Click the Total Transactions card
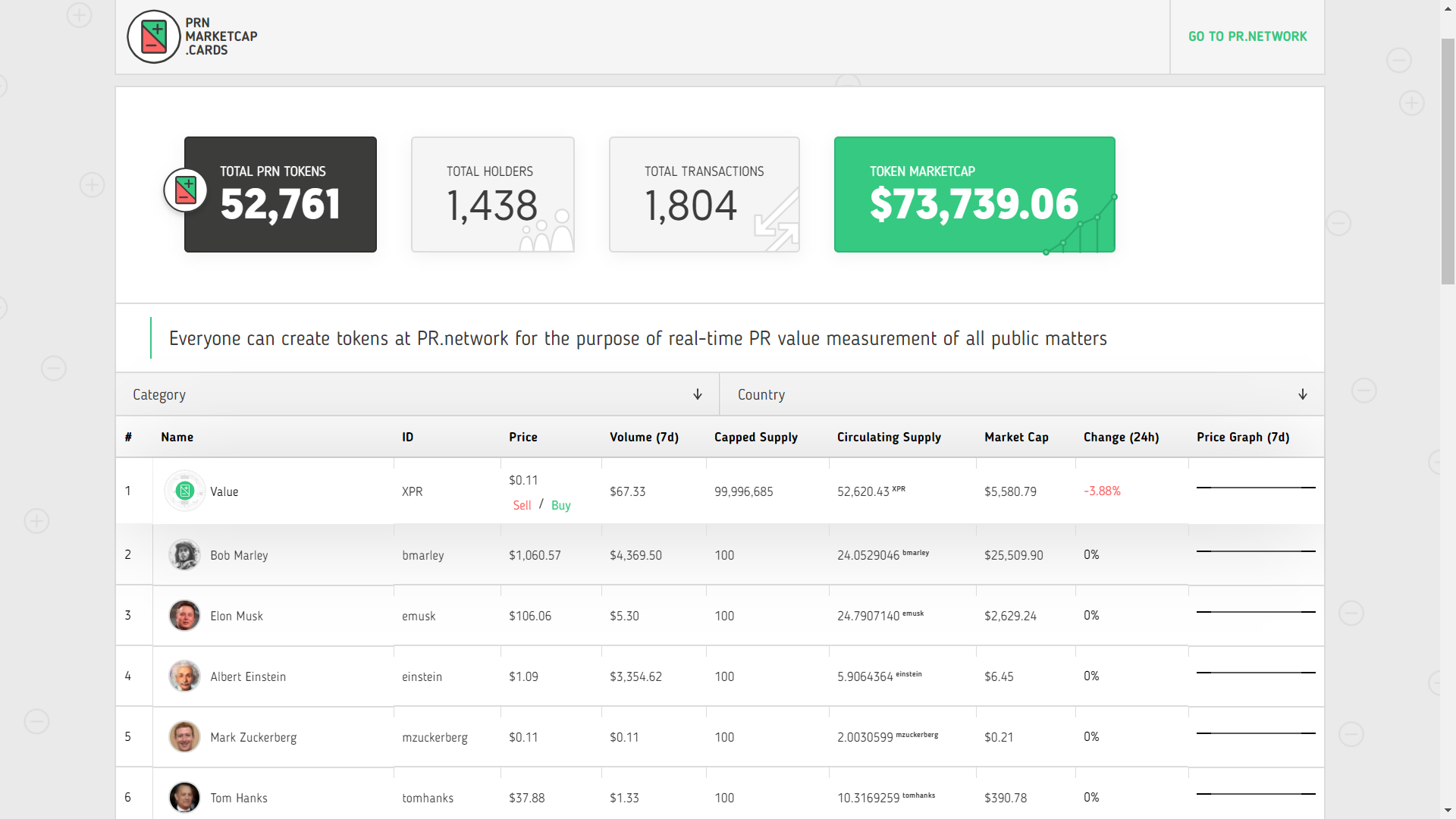This screenshot has height=819, width=1456. 704,194
